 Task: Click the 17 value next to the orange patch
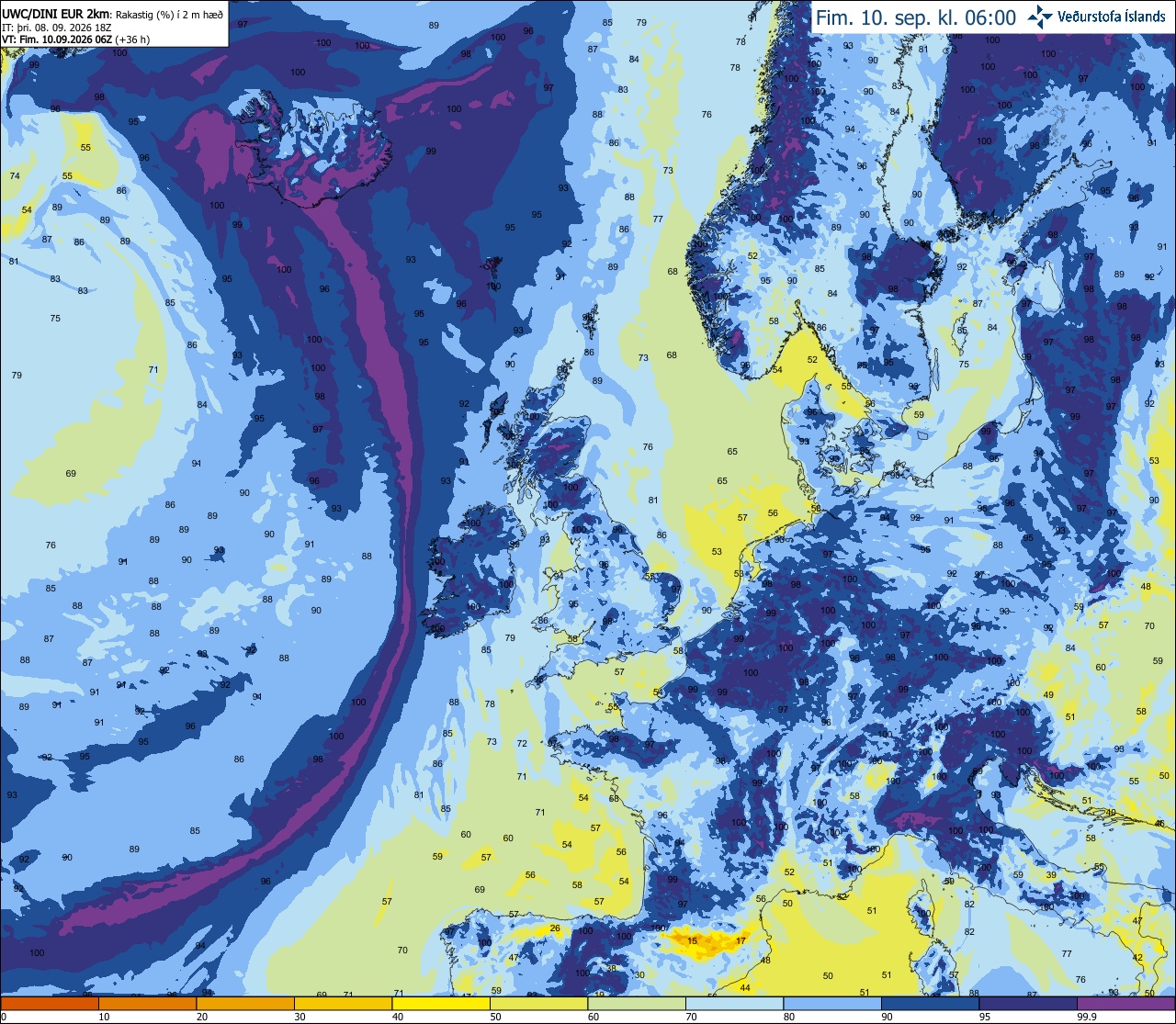[741, 940]
